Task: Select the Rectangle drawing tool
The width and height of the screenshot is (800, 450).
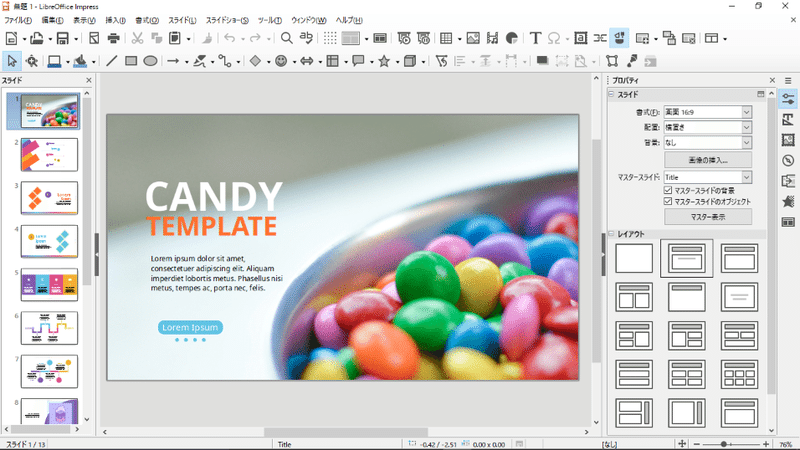Action: coord(131,61)
